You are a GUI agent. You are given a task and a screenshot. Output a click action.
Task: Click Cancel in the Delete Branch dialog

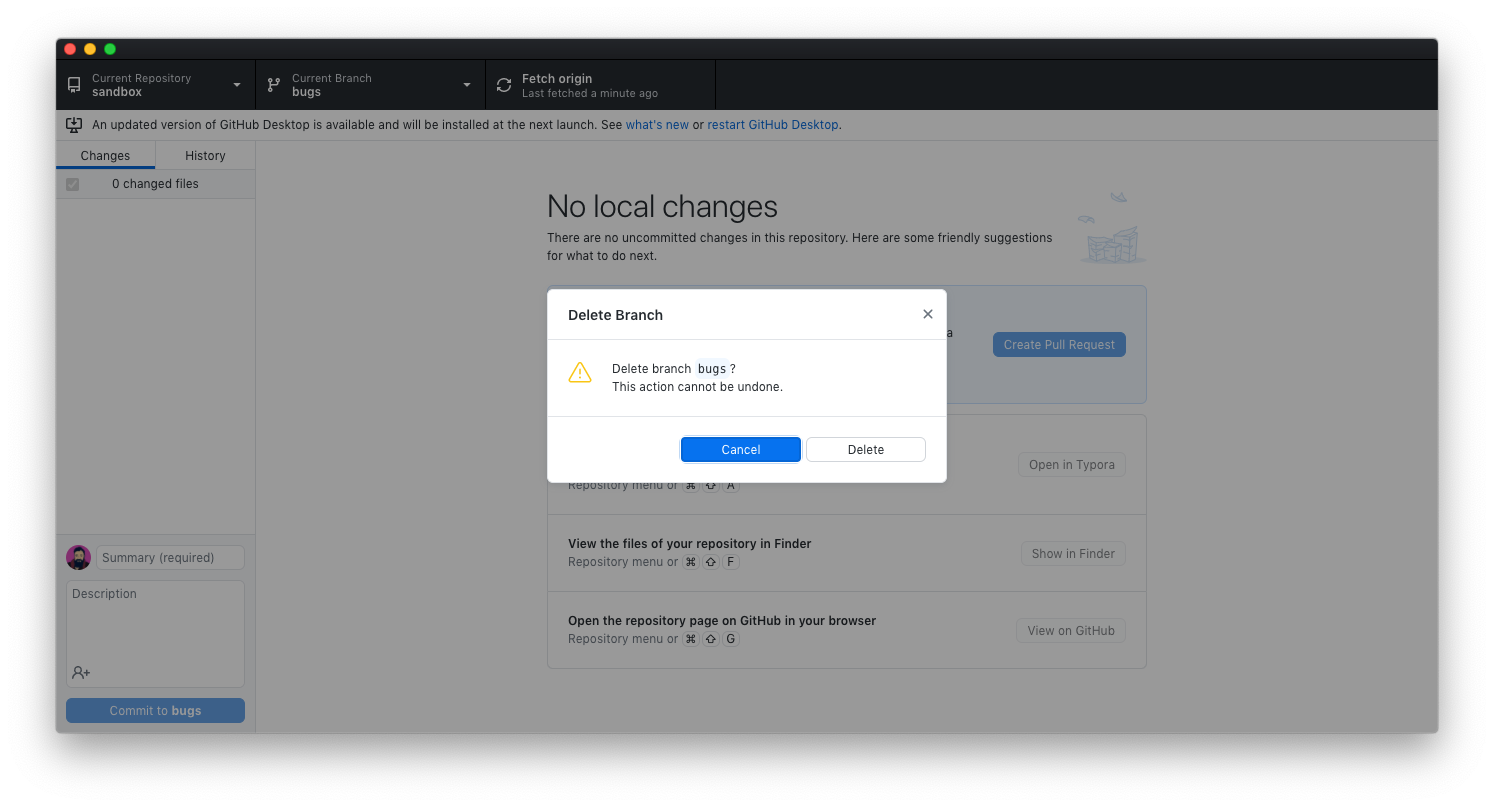[x=740, y=449]
